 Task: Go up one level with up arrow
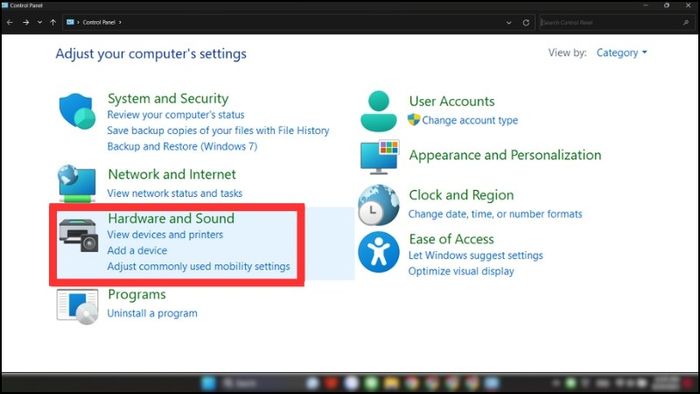point(53,22)
